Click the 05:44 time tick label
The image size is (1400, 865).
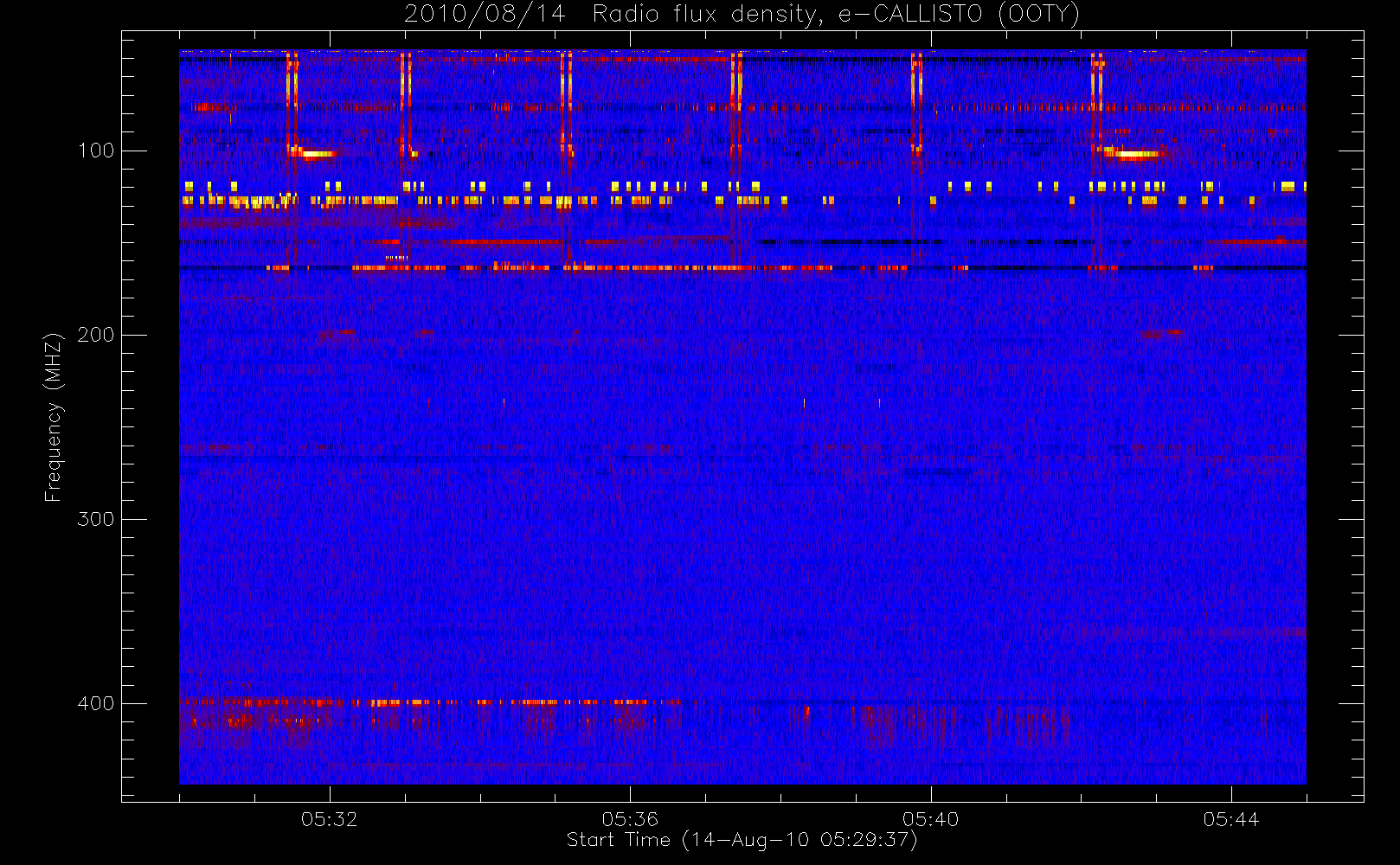(1231, 819)
